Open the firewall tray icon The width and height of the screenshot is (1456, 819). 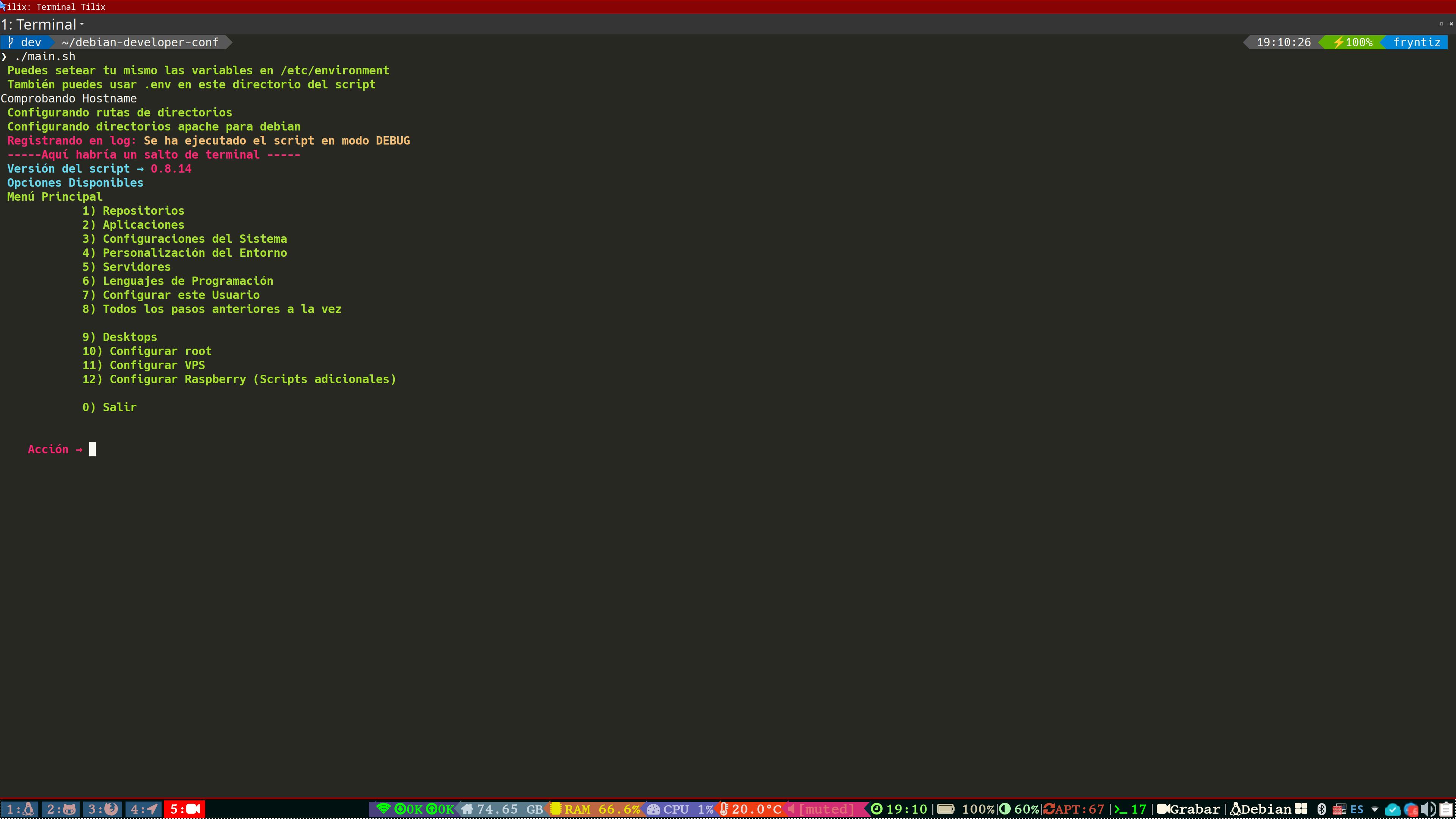[x=1339, y=810]
